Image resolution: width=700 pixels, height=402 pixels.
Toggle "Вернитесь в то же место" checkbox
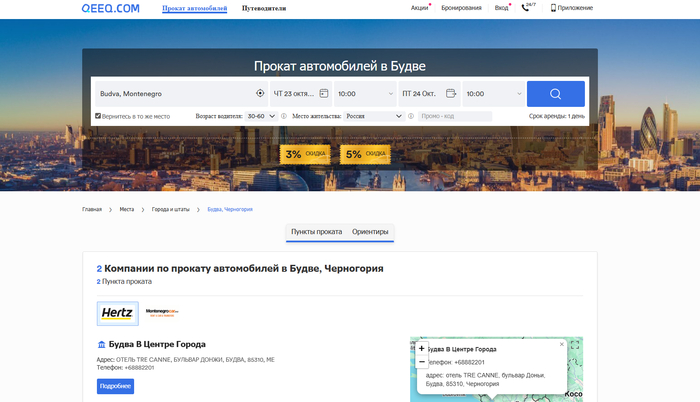[98, 116]
